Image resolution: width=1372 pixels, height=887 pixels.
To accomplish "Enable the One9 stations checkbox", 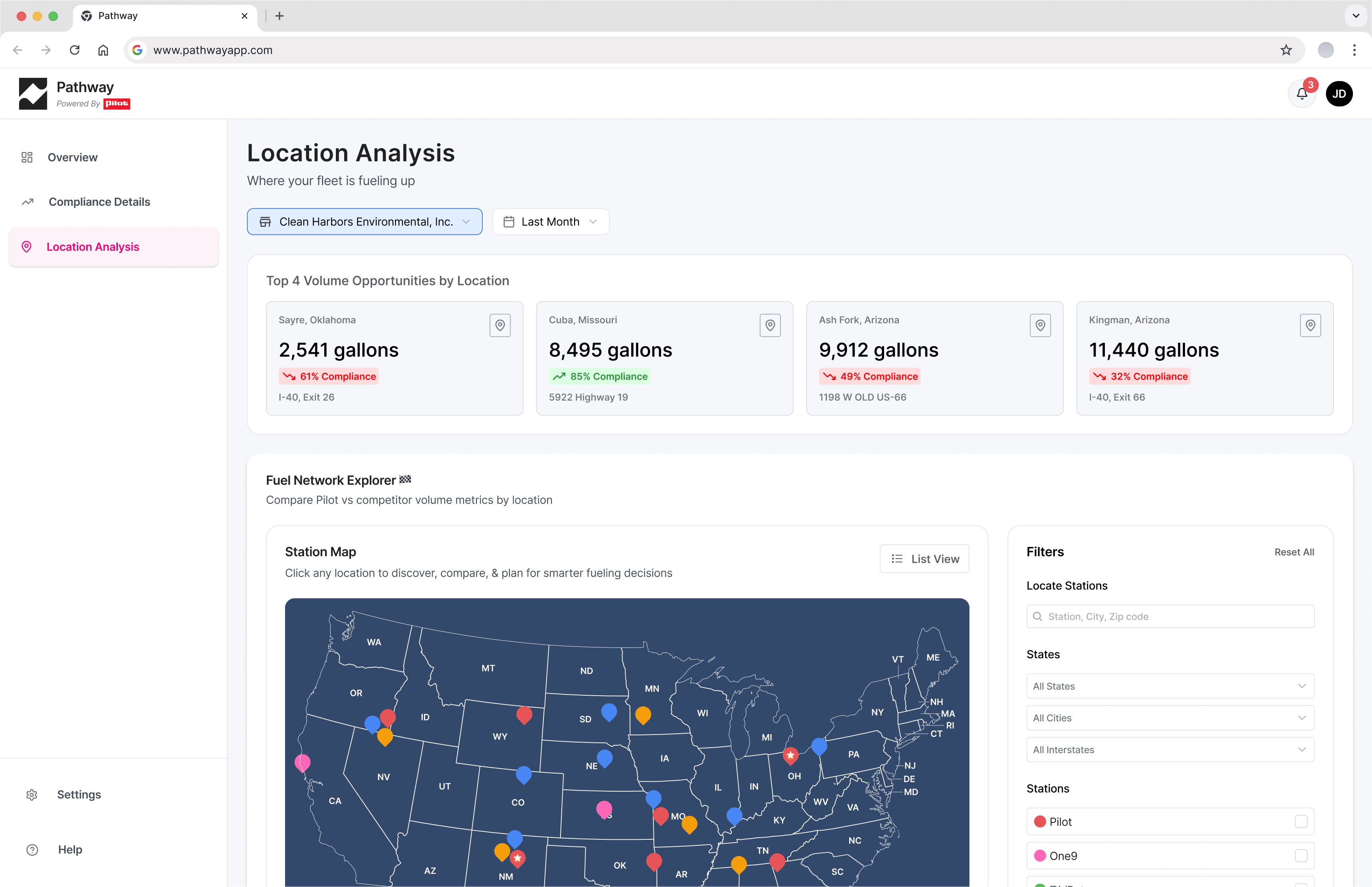I will coord(1301,855).
